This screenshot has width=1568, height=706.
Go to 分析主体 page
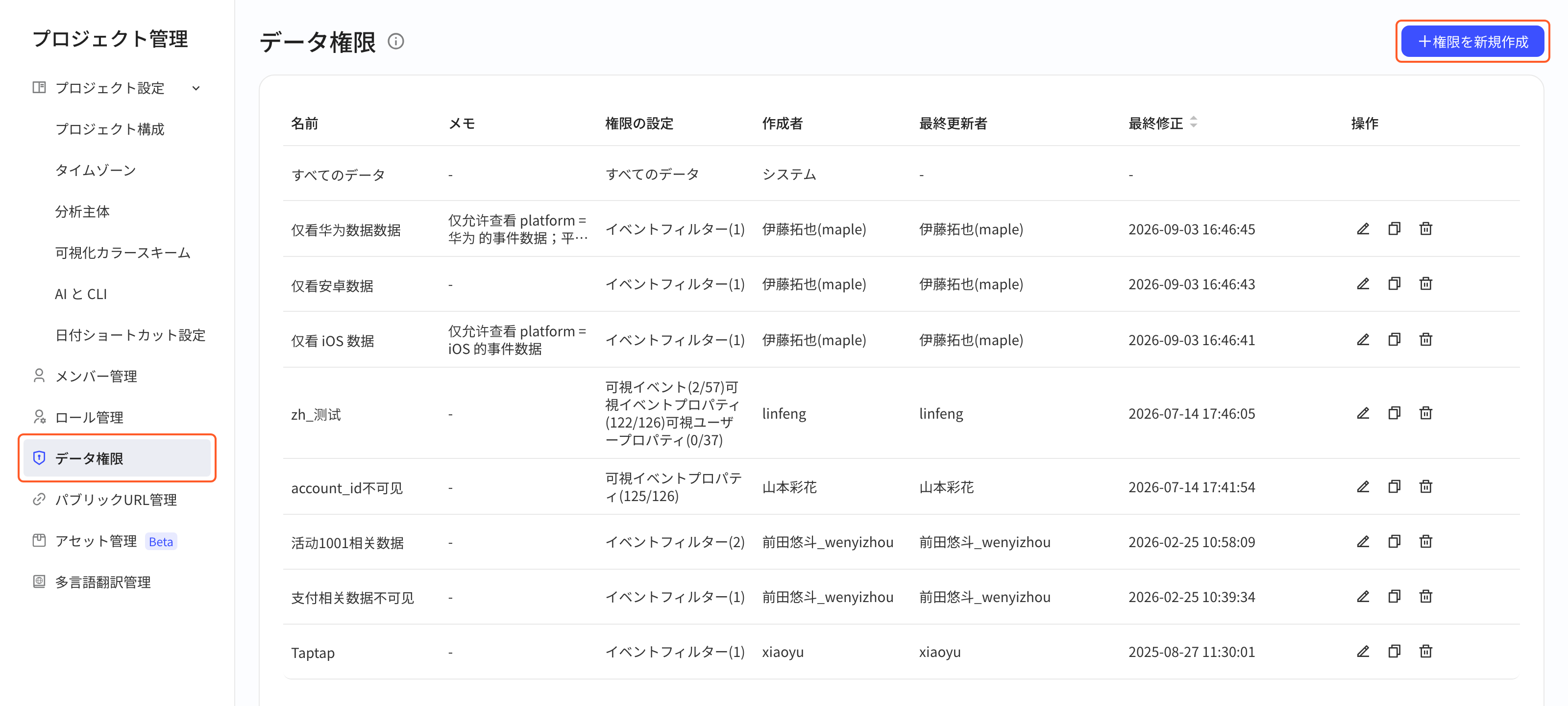point(82,211)
